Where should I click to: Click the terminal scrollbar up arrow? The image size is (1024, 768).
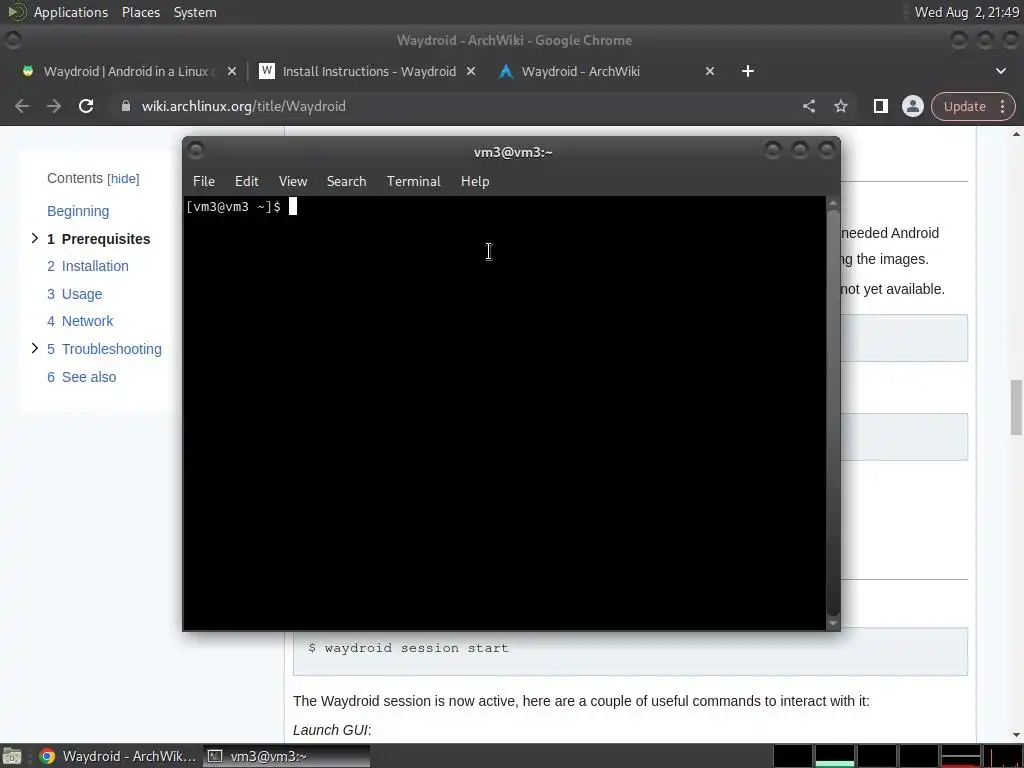pos(833,204)
